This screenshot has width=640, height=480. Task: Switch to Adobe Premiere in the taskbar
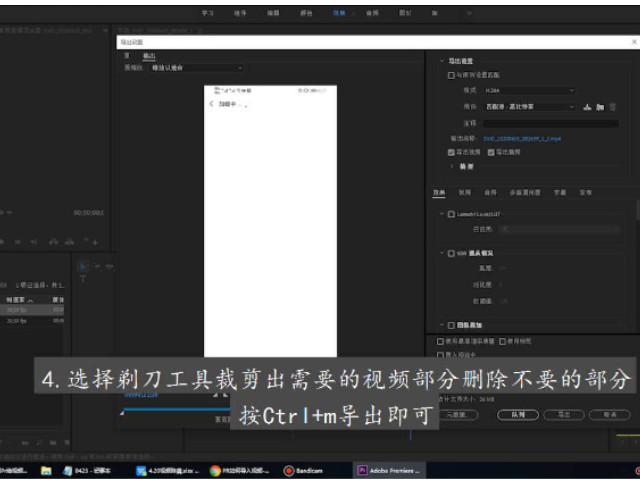coord(390,471)
